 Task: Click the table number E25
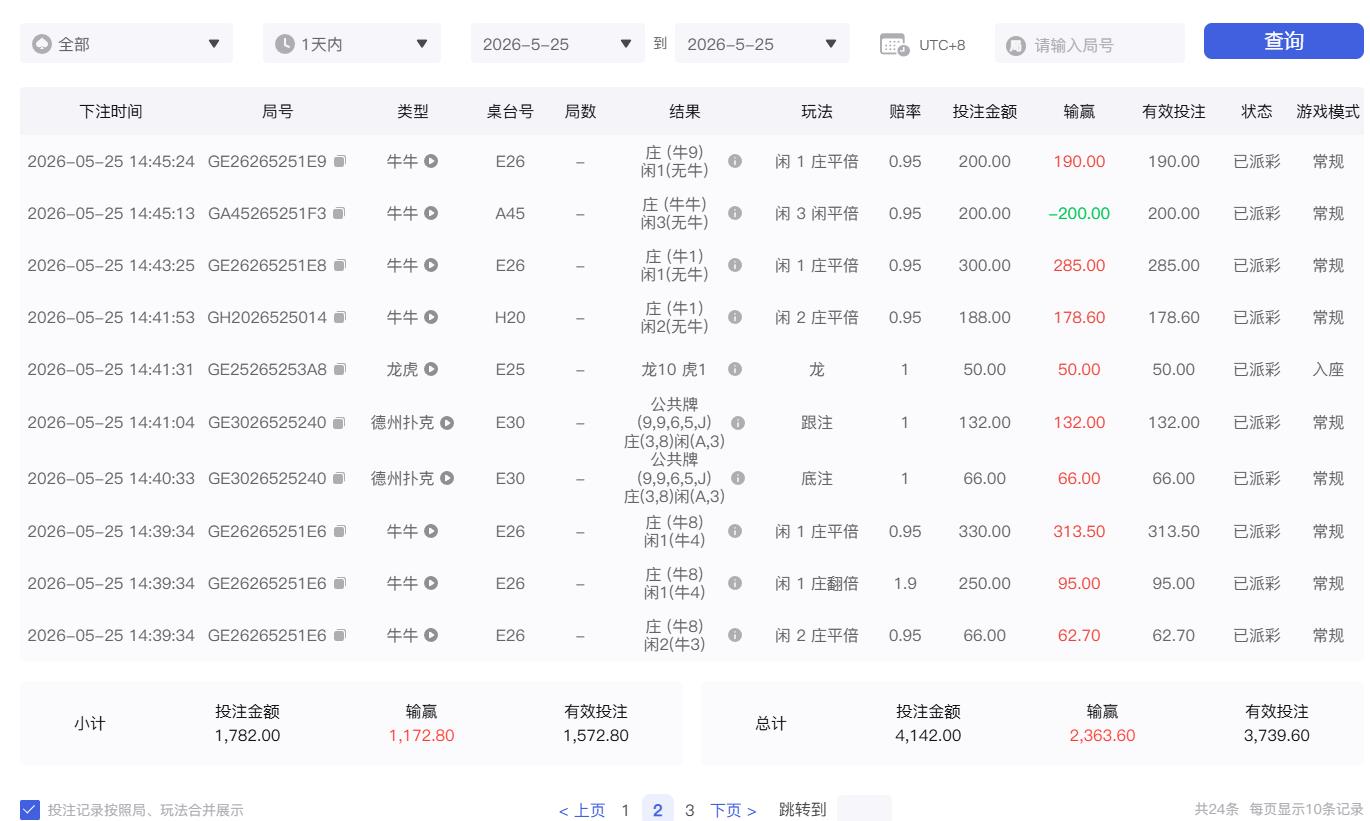click(x=510, y=369)
